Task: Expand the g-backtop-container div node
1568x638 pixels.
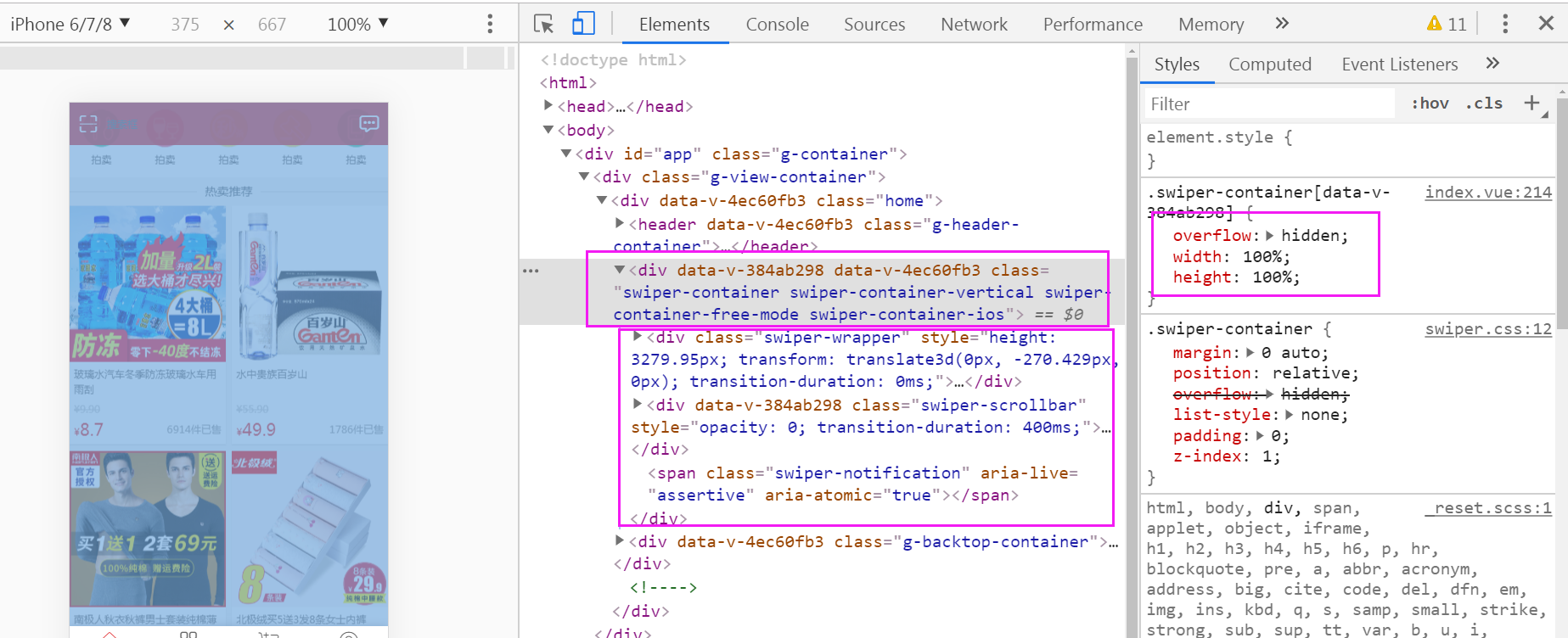Action: pos(620,540)
